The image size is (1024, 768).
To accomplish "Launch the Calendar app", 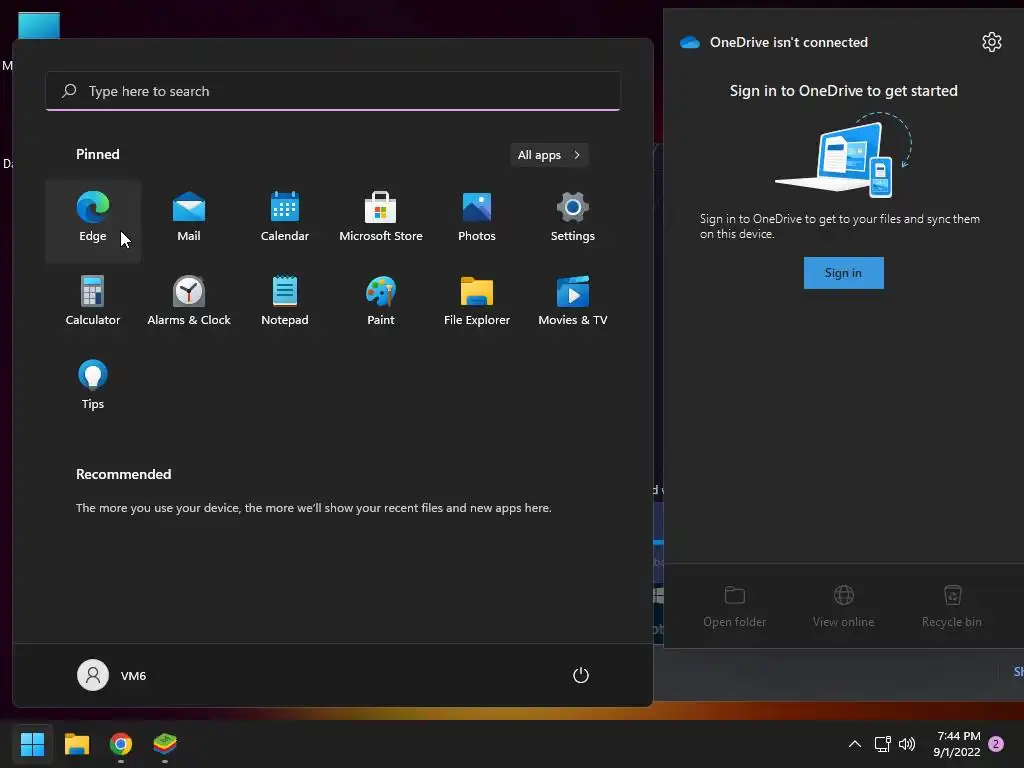I will pyautogui.click(x=285, y=219).
